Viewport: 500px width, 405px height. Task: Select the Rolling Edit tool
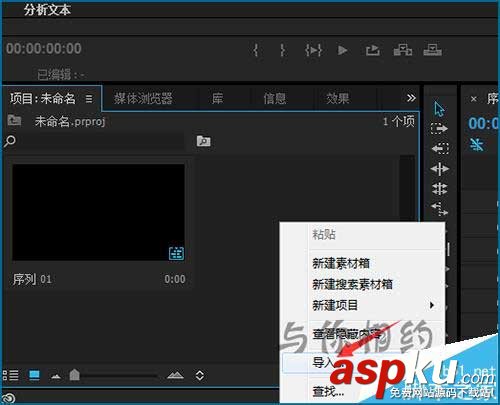440,189
